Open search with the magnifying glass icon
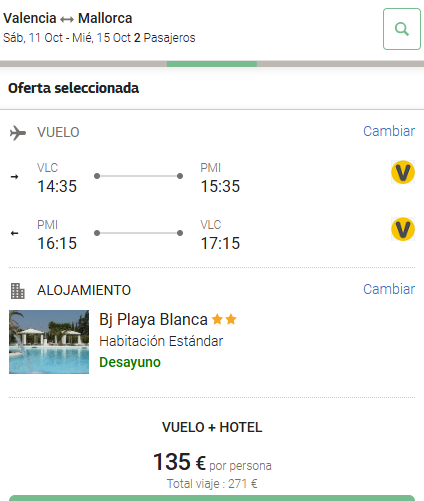 coord(402,29)
